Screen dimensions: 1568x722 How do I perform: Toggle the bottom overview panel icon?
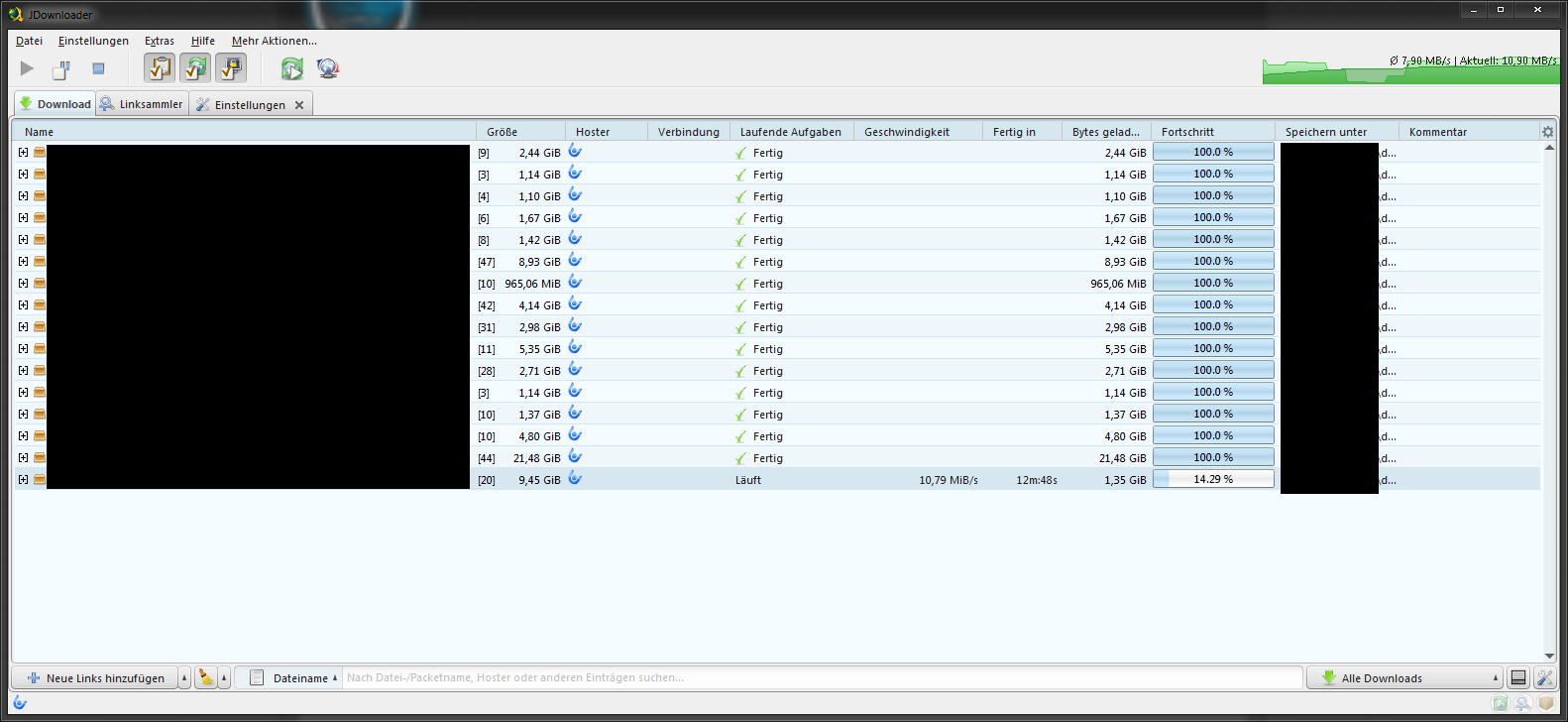(1518, 678)
